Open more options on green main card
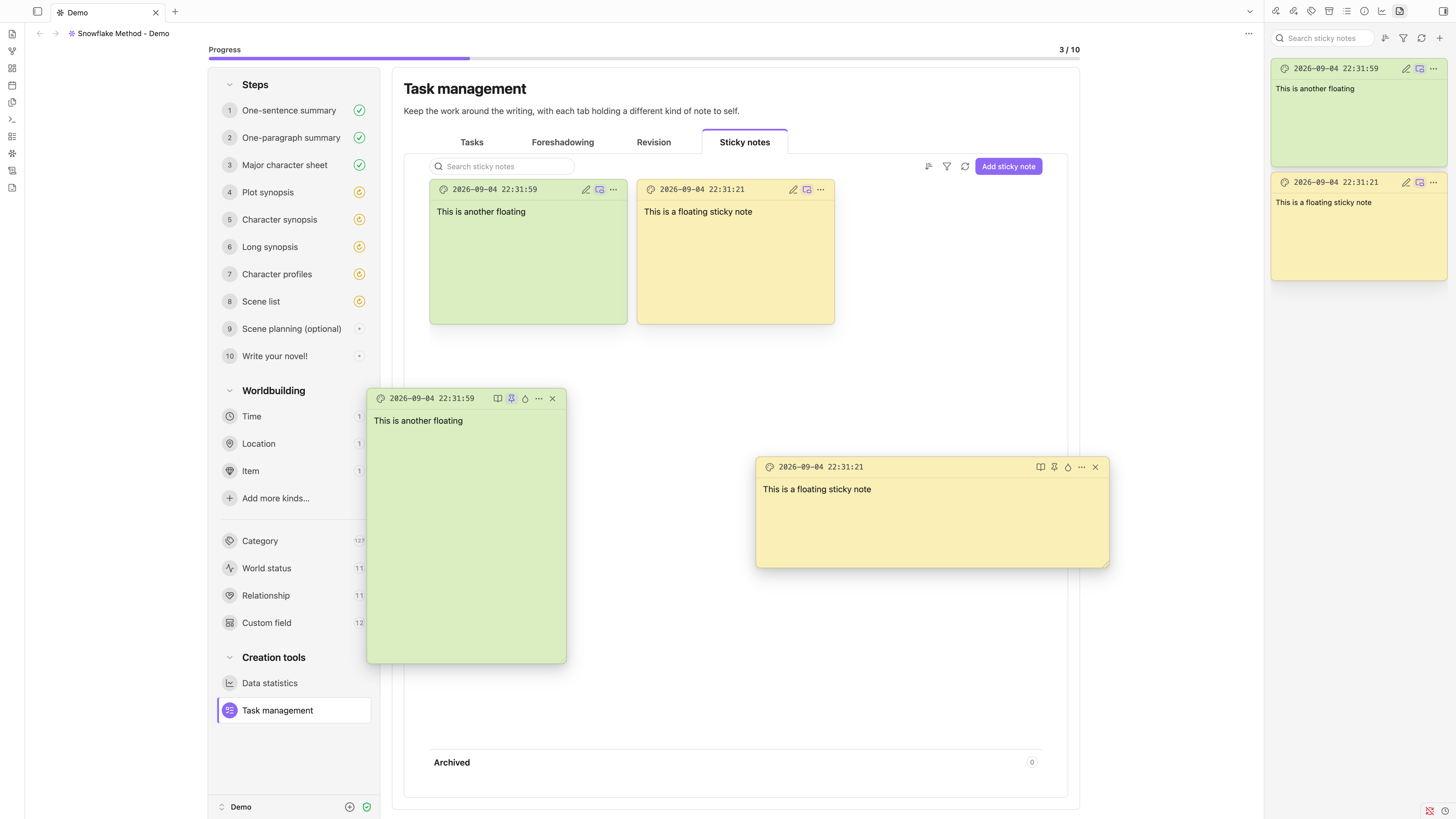Screen dimensions: 1456x819 [613, 189]
